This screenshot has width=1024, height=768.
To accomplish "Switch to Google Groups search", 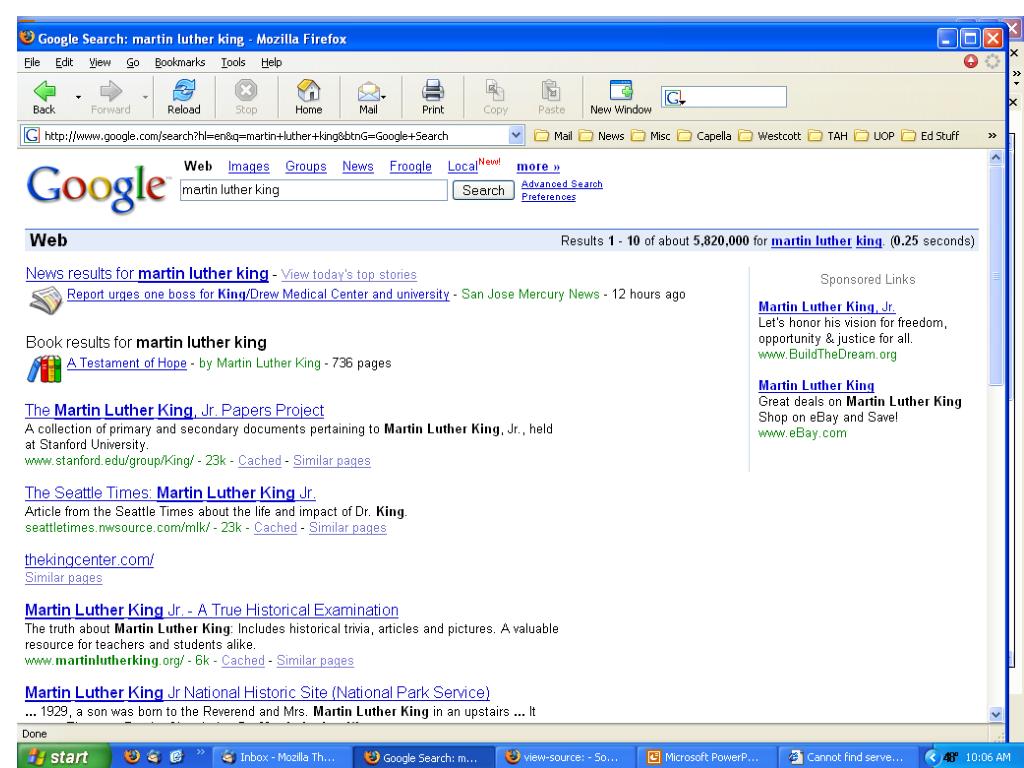I will point(306,167).
